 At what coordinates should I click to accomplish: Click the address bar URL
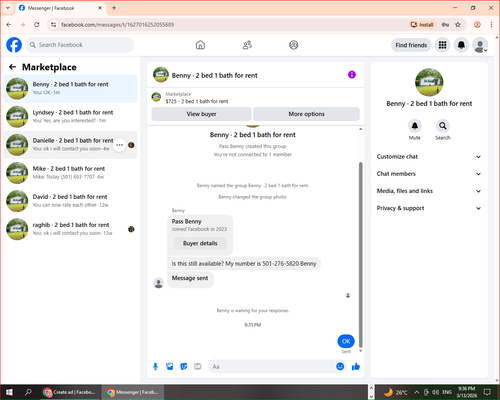pos(117,25)
